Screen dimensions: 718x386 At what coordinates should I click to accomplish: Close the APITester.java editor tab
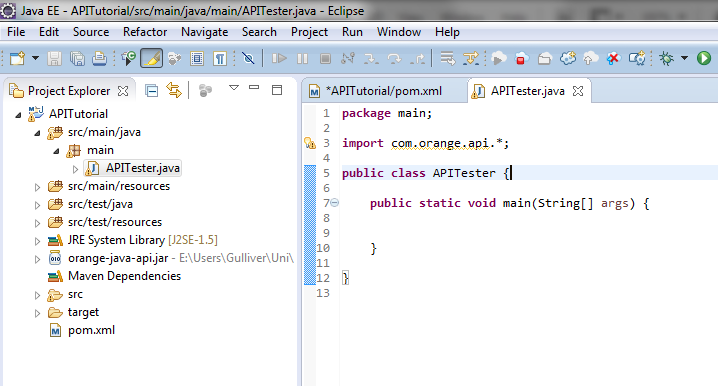[x=578, y=91]
